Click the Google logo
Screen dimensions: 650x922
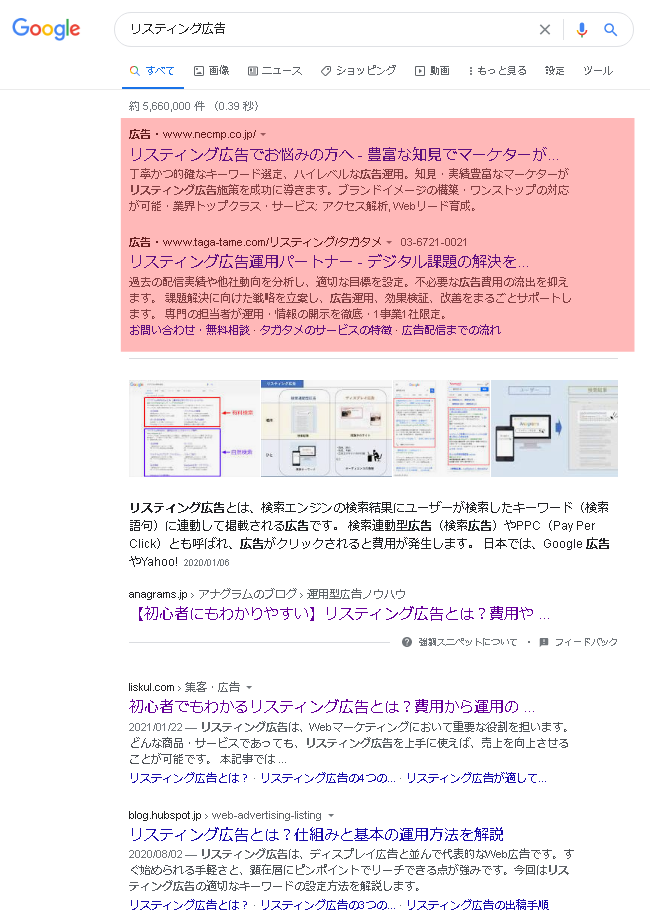tap(46, 28)
